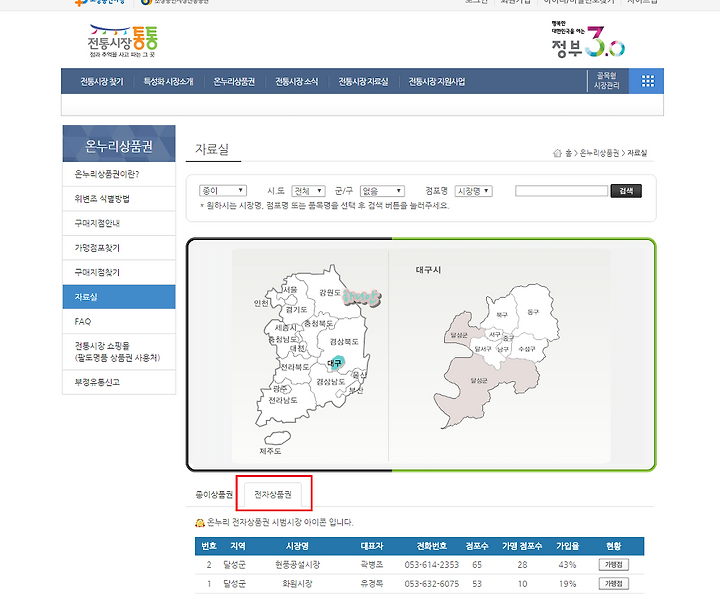Screen dimensions: 720x596
Task: Open 전통시장 소식 in the navigation bar
Action: coord(297,82)
